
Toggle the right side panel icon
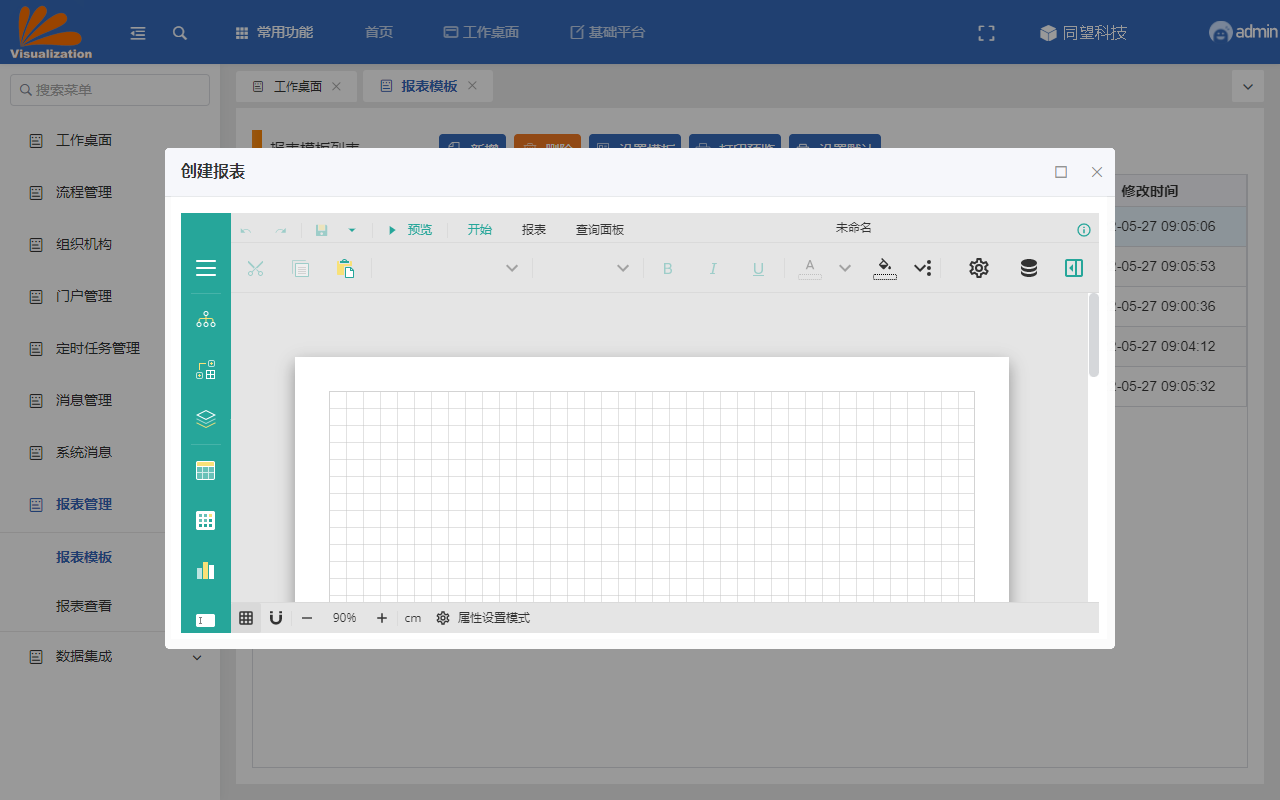1074,268
